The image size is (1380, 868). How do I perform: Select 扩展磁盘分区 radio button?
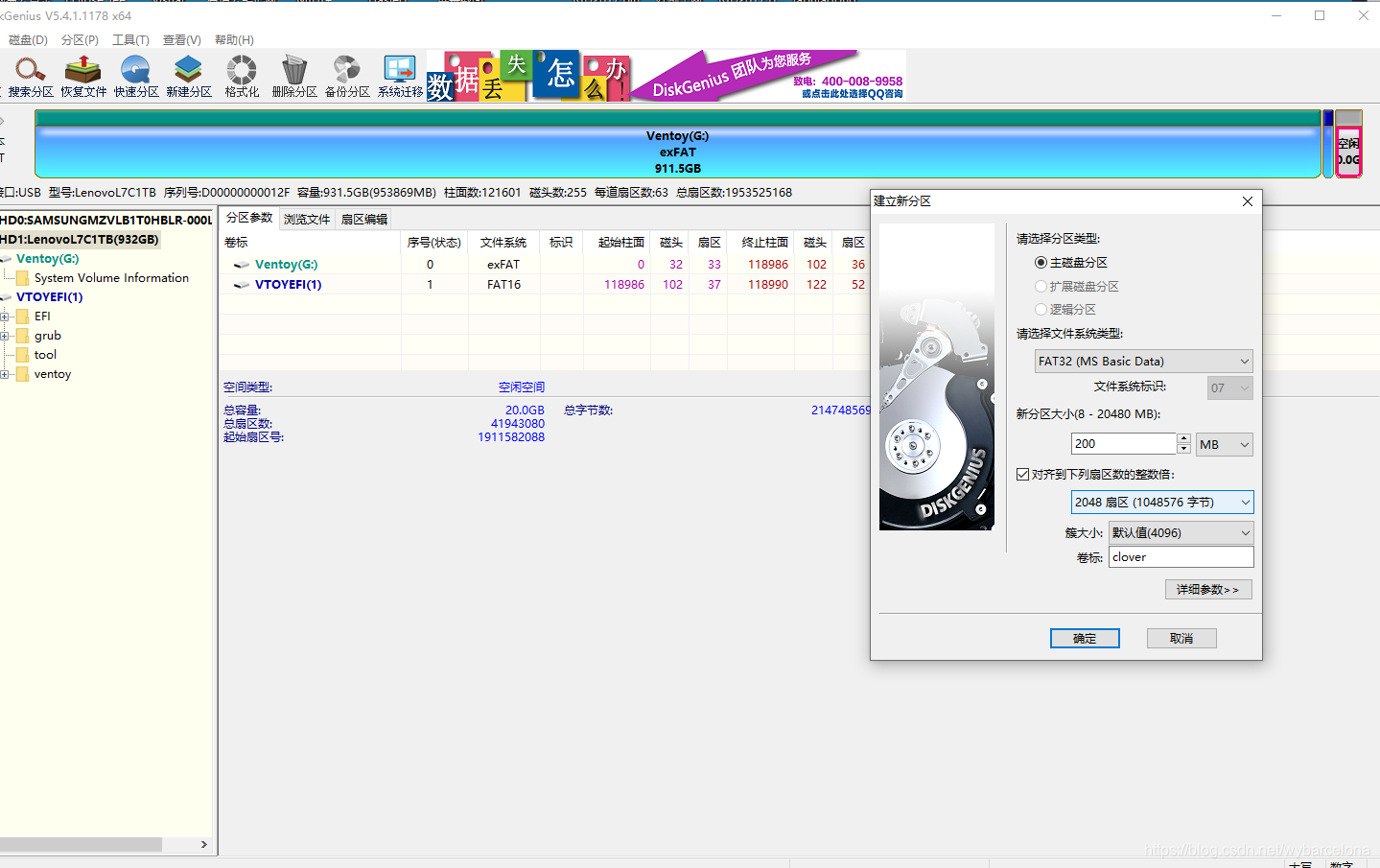point(1041,287)
